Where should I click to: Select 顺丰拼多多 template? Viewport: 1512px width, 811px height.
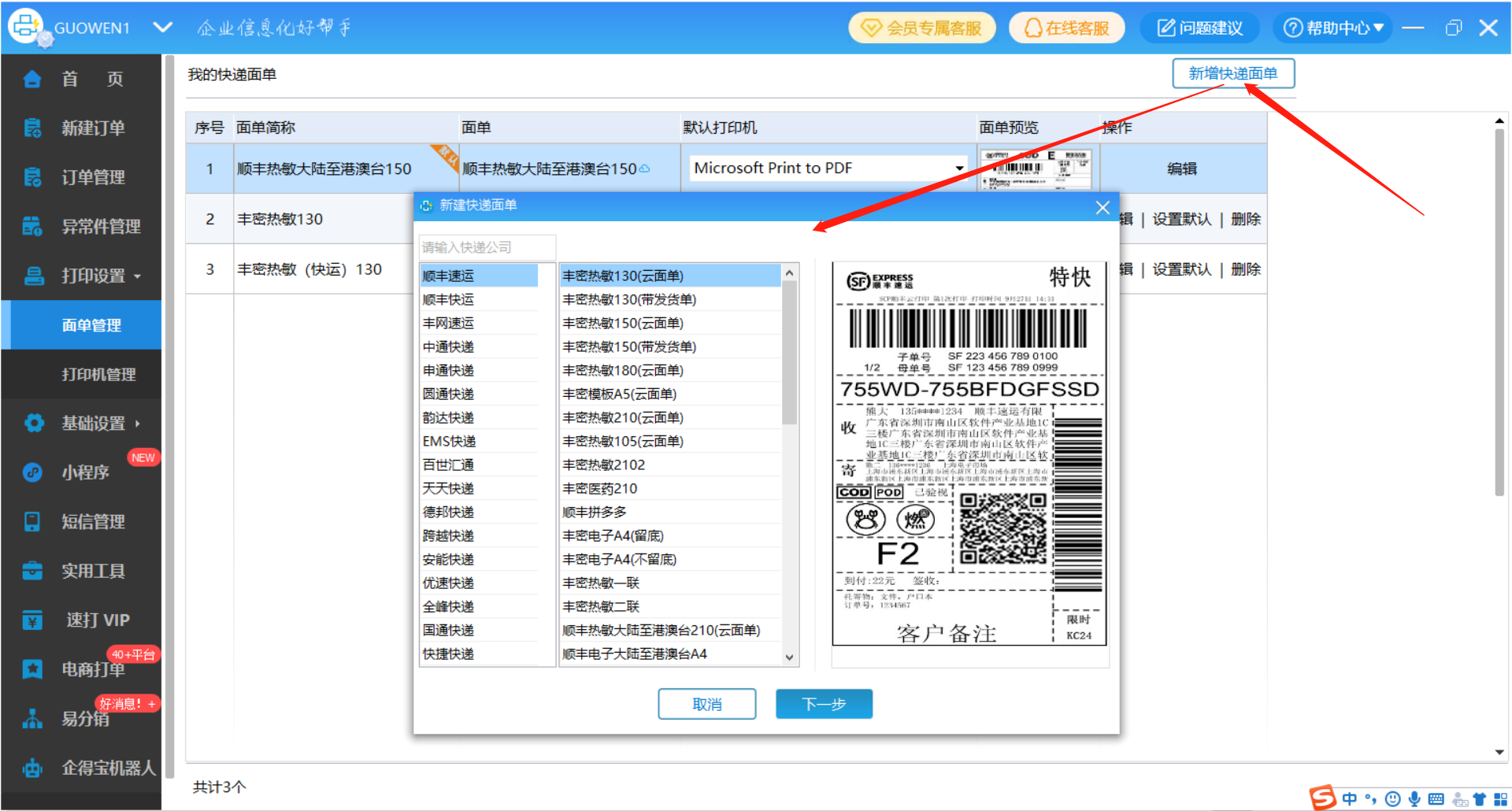tap(670, 512)
